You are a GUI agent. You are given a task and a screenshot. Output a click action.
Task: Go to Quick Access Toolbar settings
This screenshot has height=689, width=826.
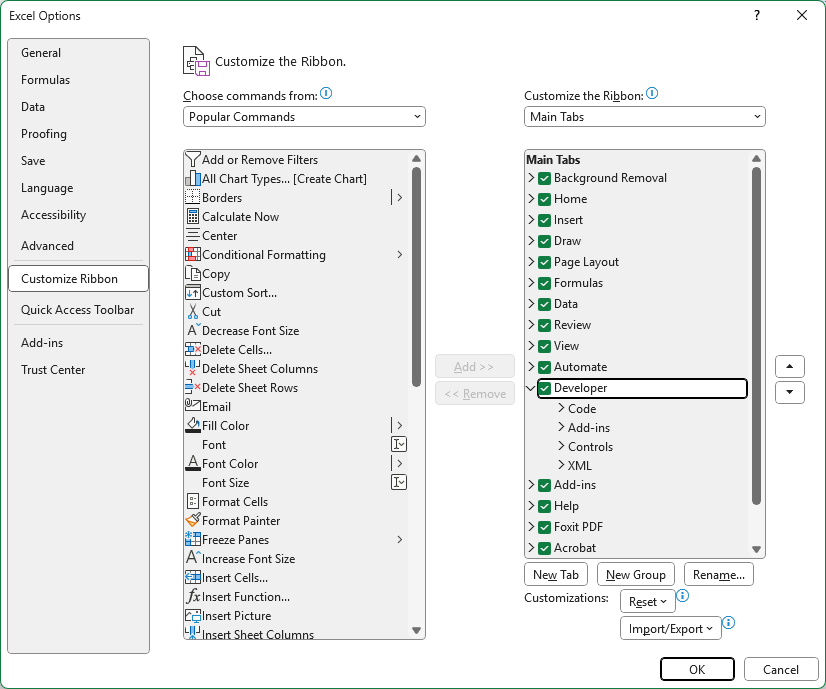[x=77, y=310]
